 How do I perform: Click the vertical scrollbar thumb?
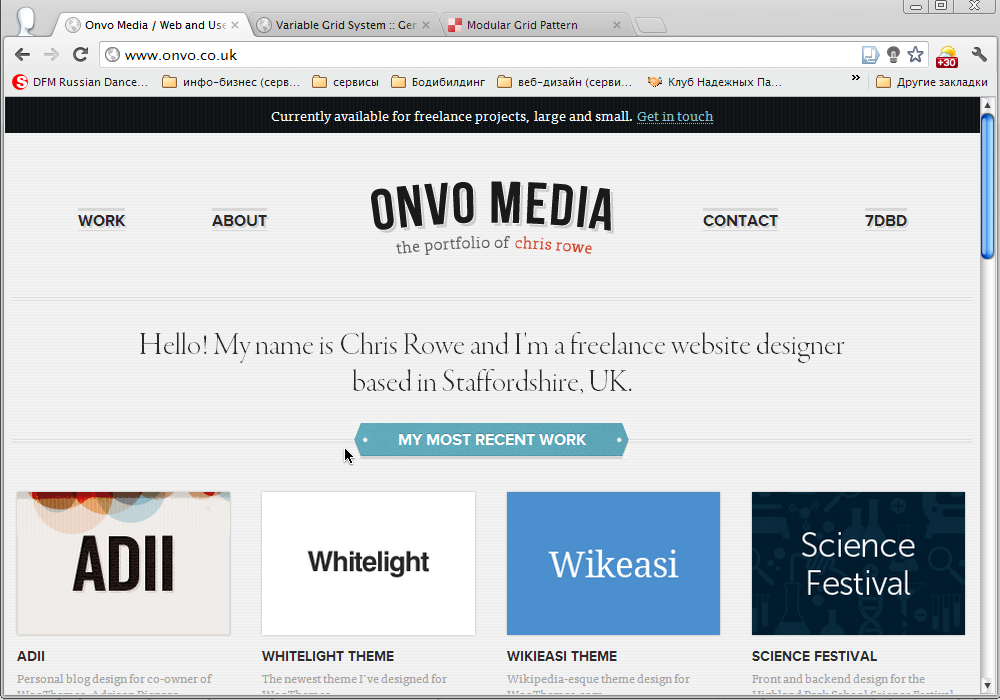pyautogui.click(x=987, y=186)
